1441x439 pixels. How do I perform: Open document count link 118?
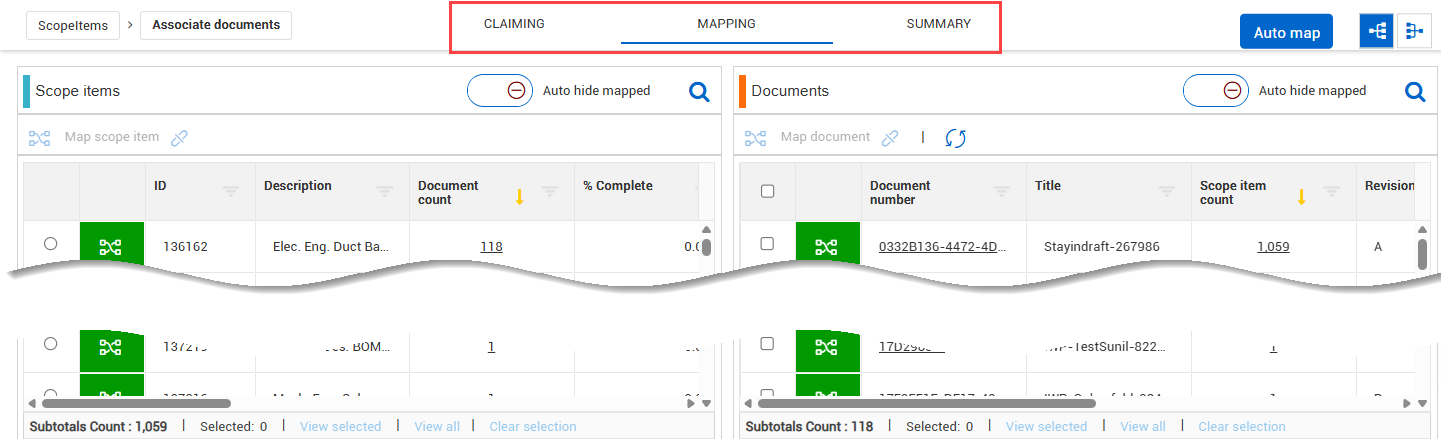pyautogui.click(x=491, y=247)
